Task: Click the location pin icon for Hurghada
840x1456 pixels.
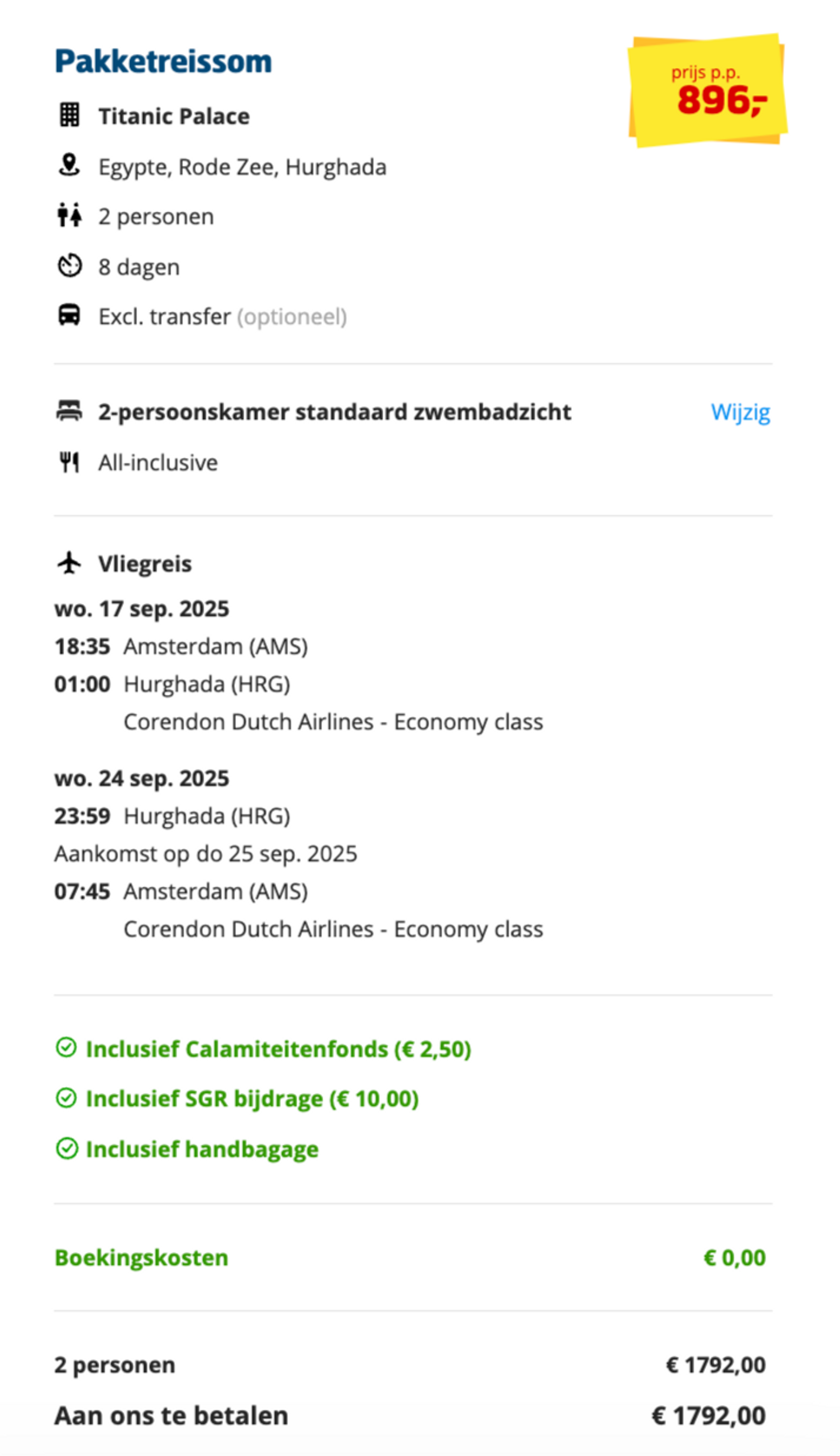Action: [69, 165]
